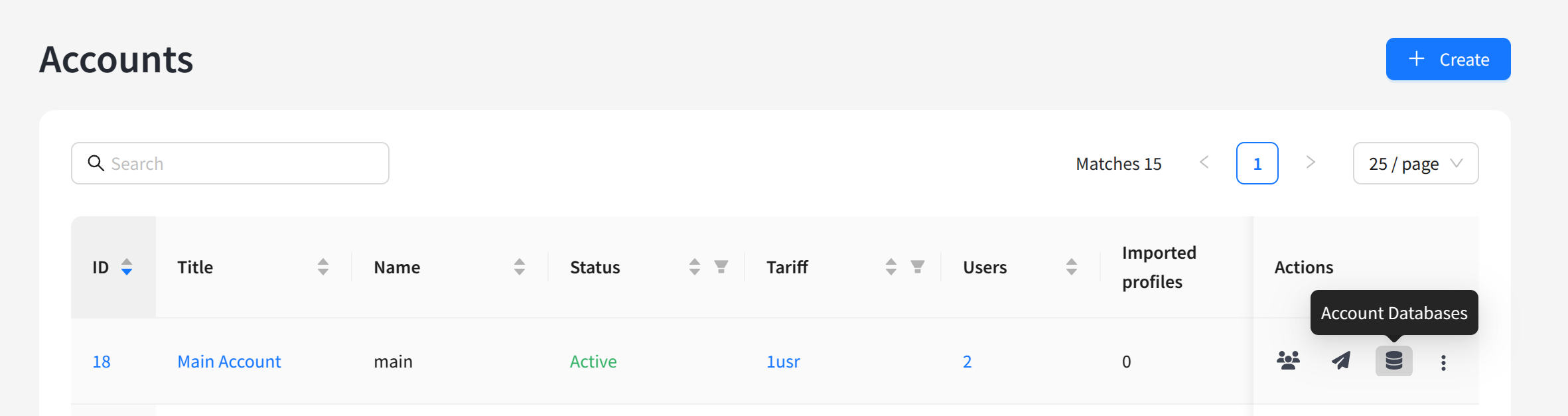Go to the next page arrow
This screenshot has height=416, width=1568.
1311,163
